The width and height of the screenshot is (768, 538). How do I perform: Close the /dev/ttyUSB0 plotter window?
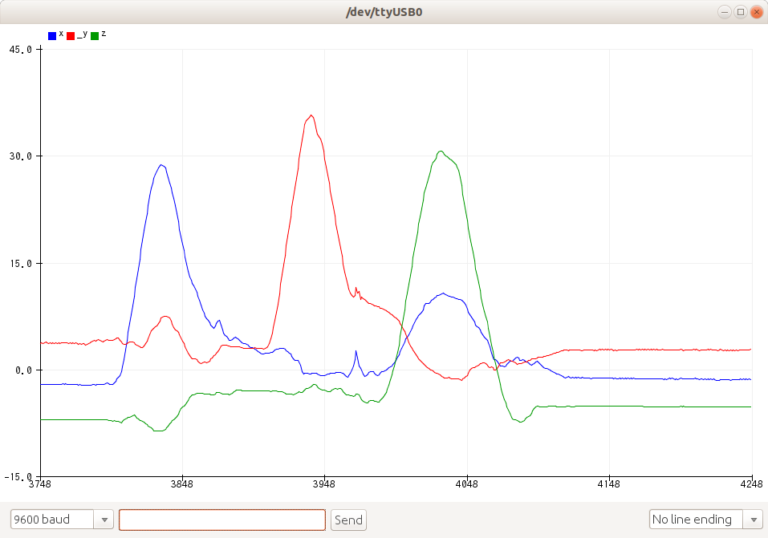point(756,12)
